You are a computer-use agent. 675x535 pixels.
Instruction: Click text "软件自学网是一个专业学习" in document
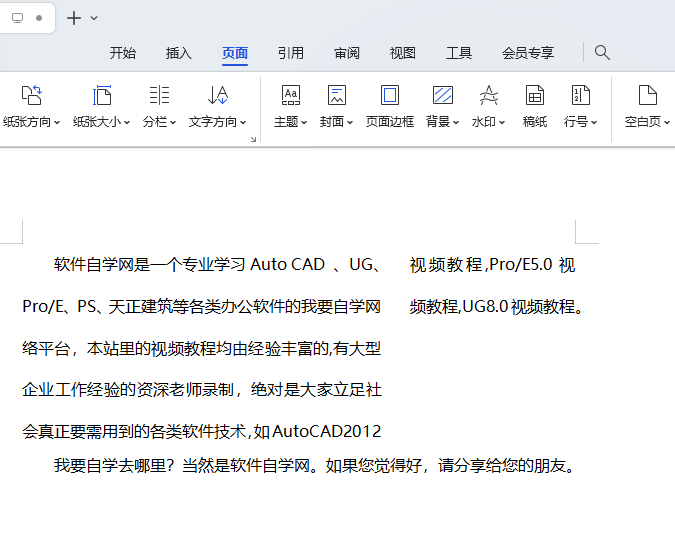click(149, 264)
